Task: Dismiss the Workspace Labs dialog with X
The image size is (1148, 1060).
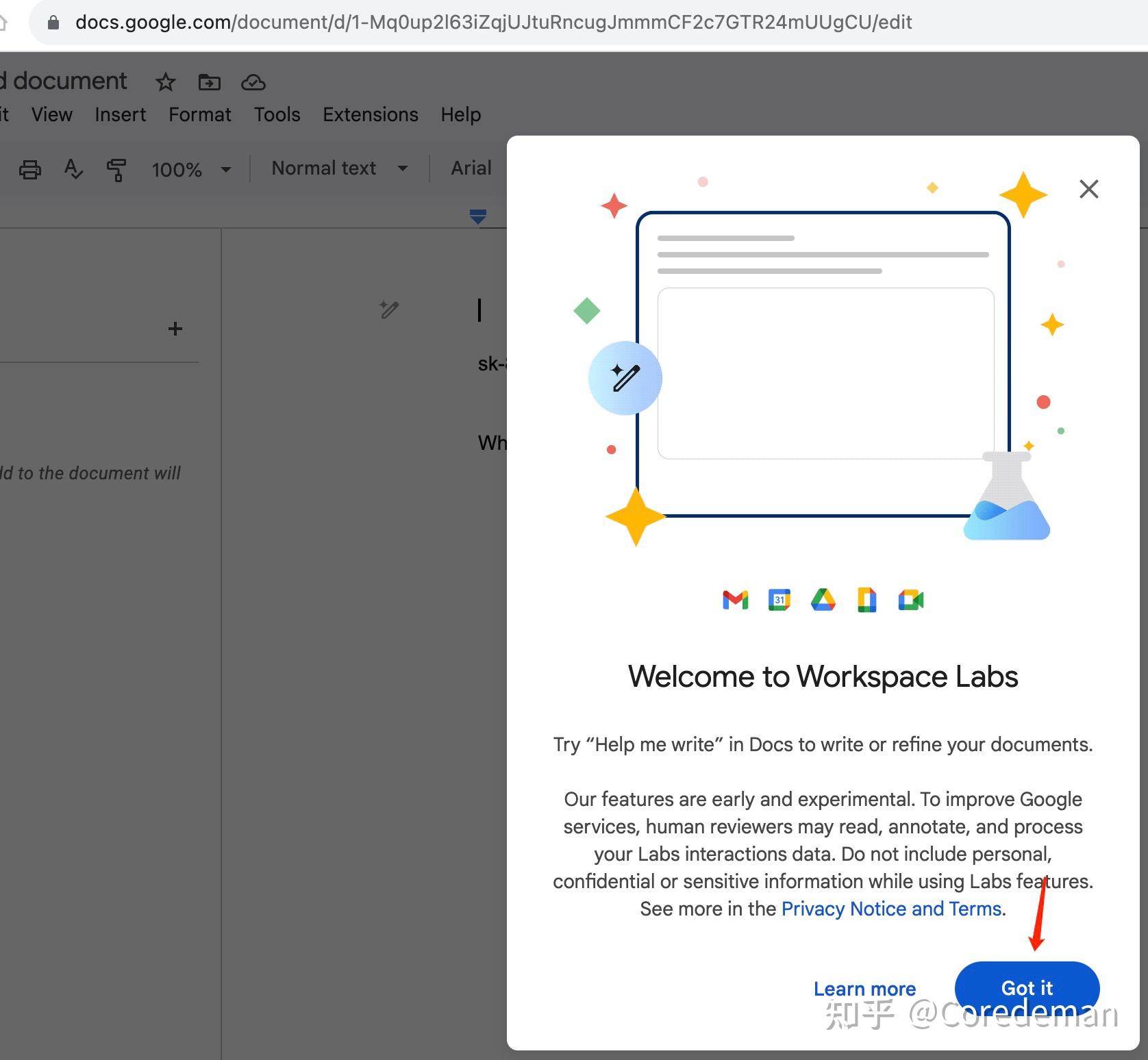Action: tap(1088, 189)
